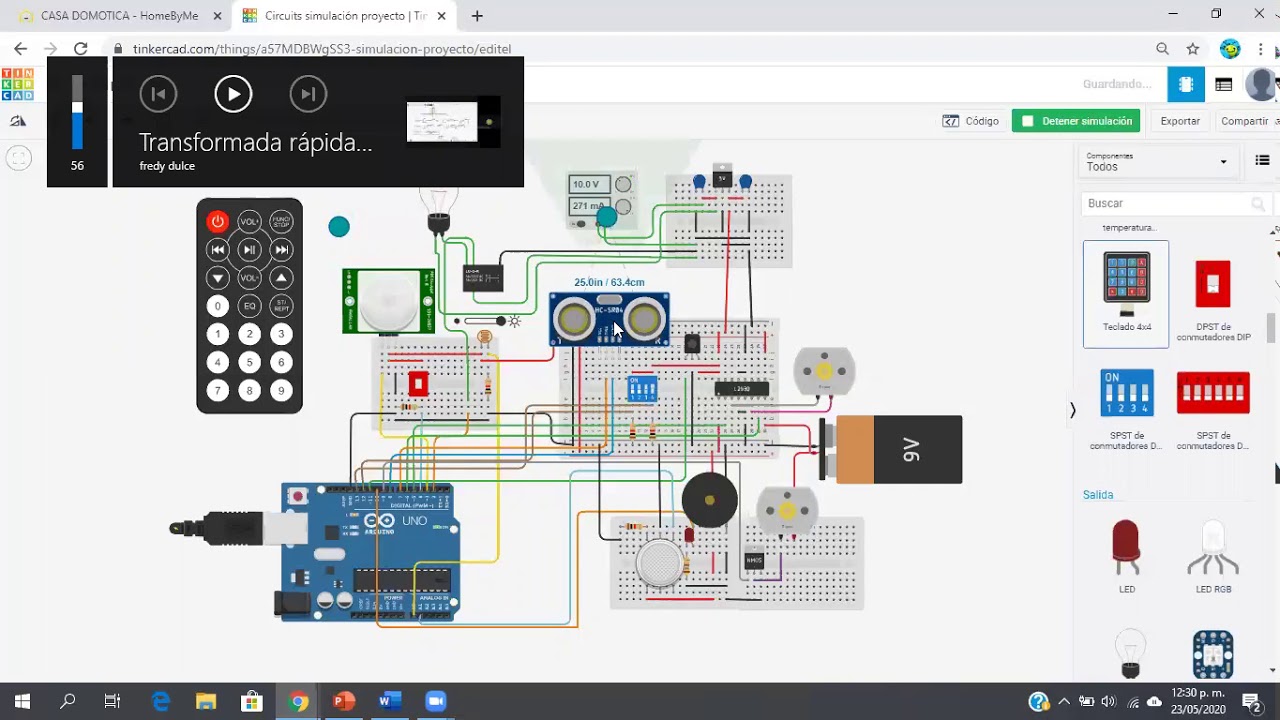Open the circuit view icon
This screenshot has width=1280, height=720.
(1186, 85)
